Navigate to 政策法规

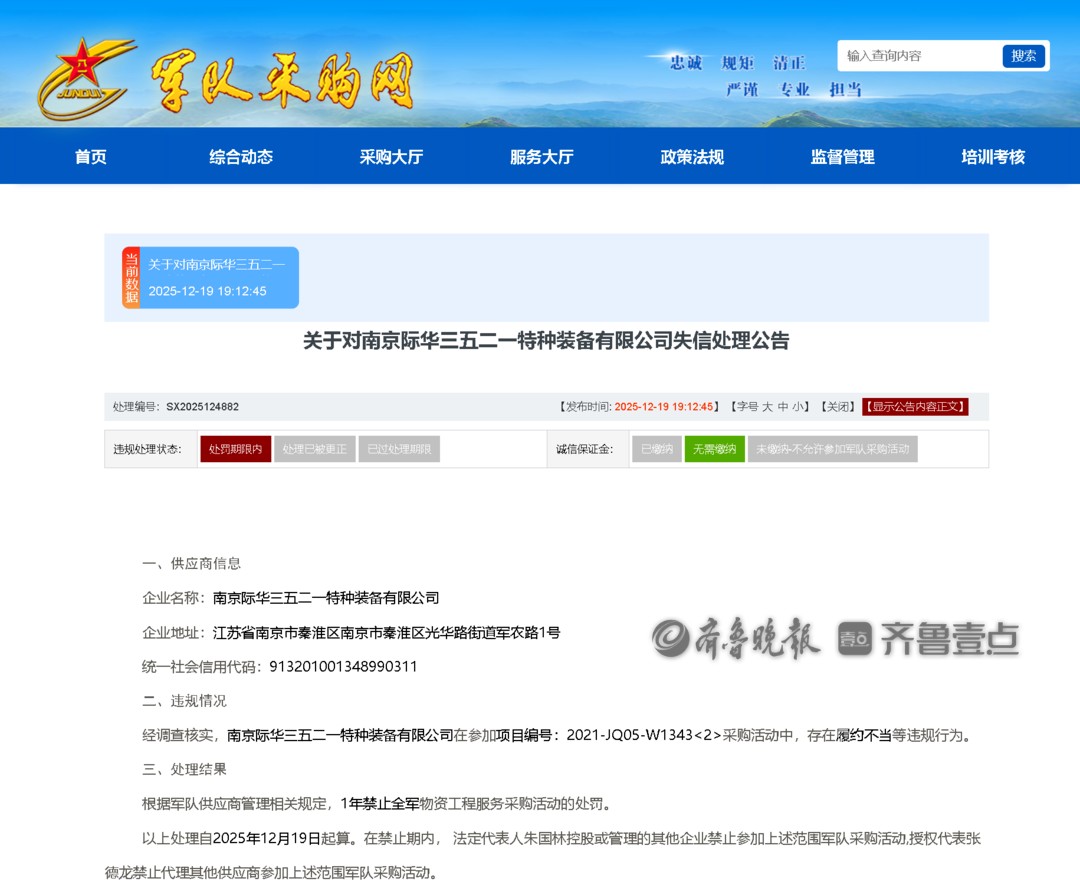click(x=692, y=157)
